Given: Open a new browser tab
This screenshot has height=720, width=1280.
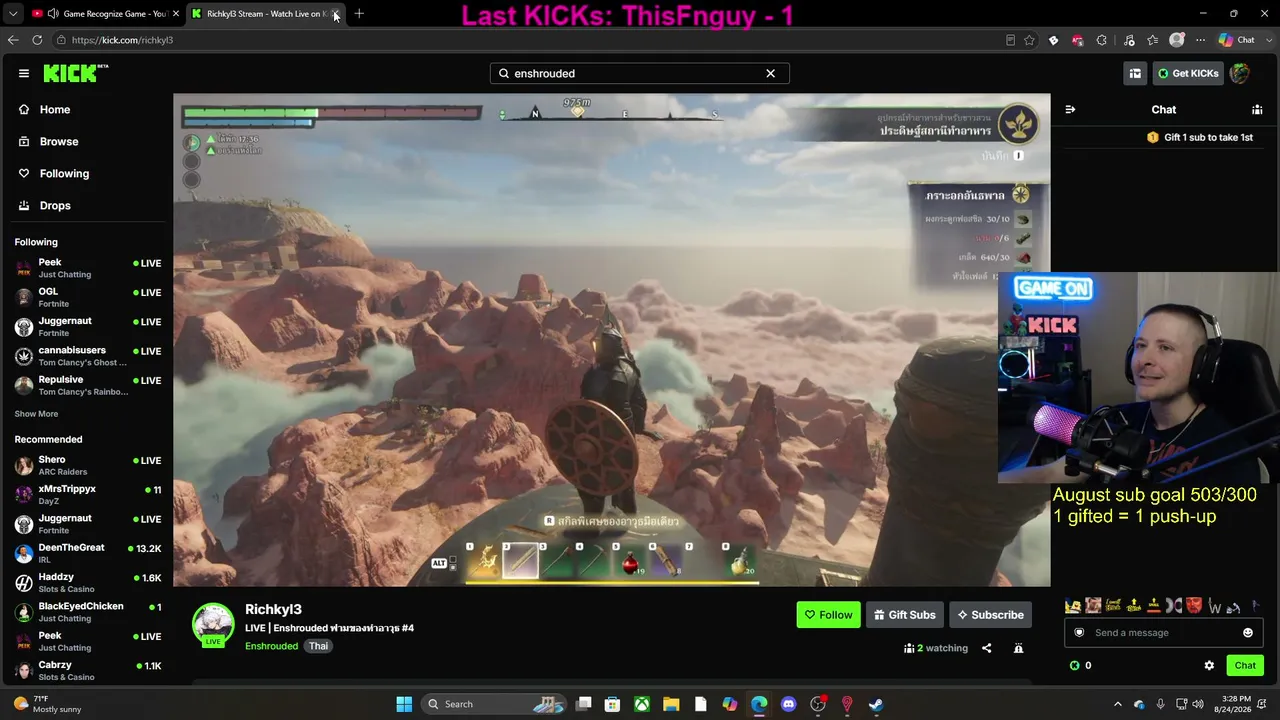Looking at the screenshot, I should pos(359,14).
